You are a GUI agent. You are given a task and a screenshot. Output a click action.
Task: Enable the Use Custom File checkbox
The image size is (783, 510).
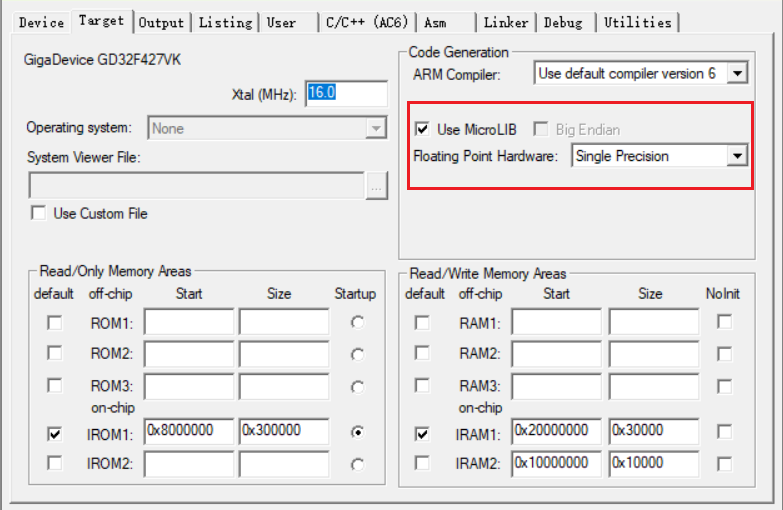38,213
